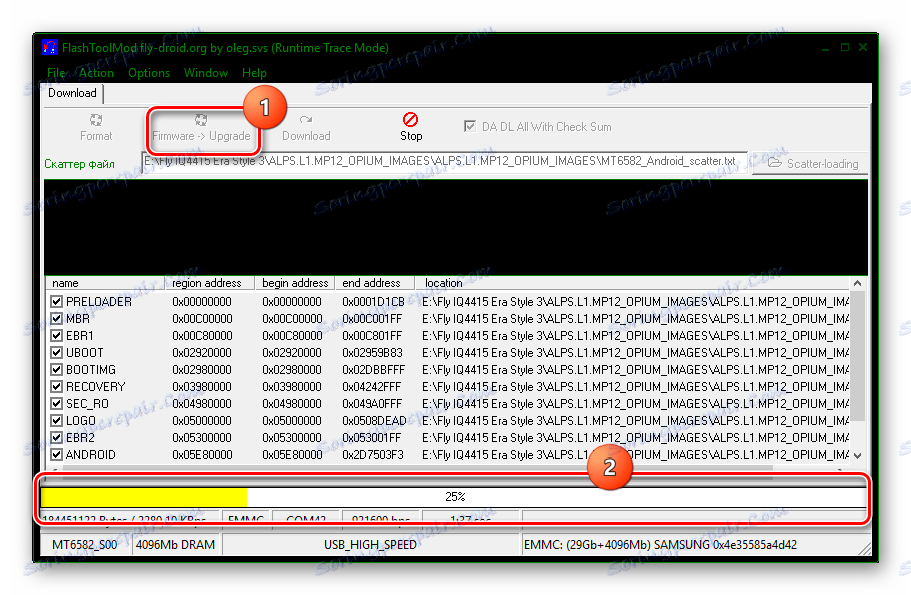
Task: Select the Download tab
Action: [73, 93]
